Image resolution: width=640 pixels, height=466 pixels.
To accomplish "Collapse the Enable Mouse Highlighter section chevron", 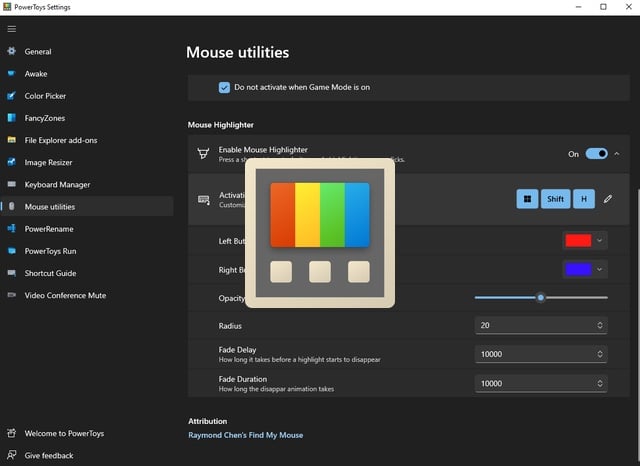I will (617, 154).
